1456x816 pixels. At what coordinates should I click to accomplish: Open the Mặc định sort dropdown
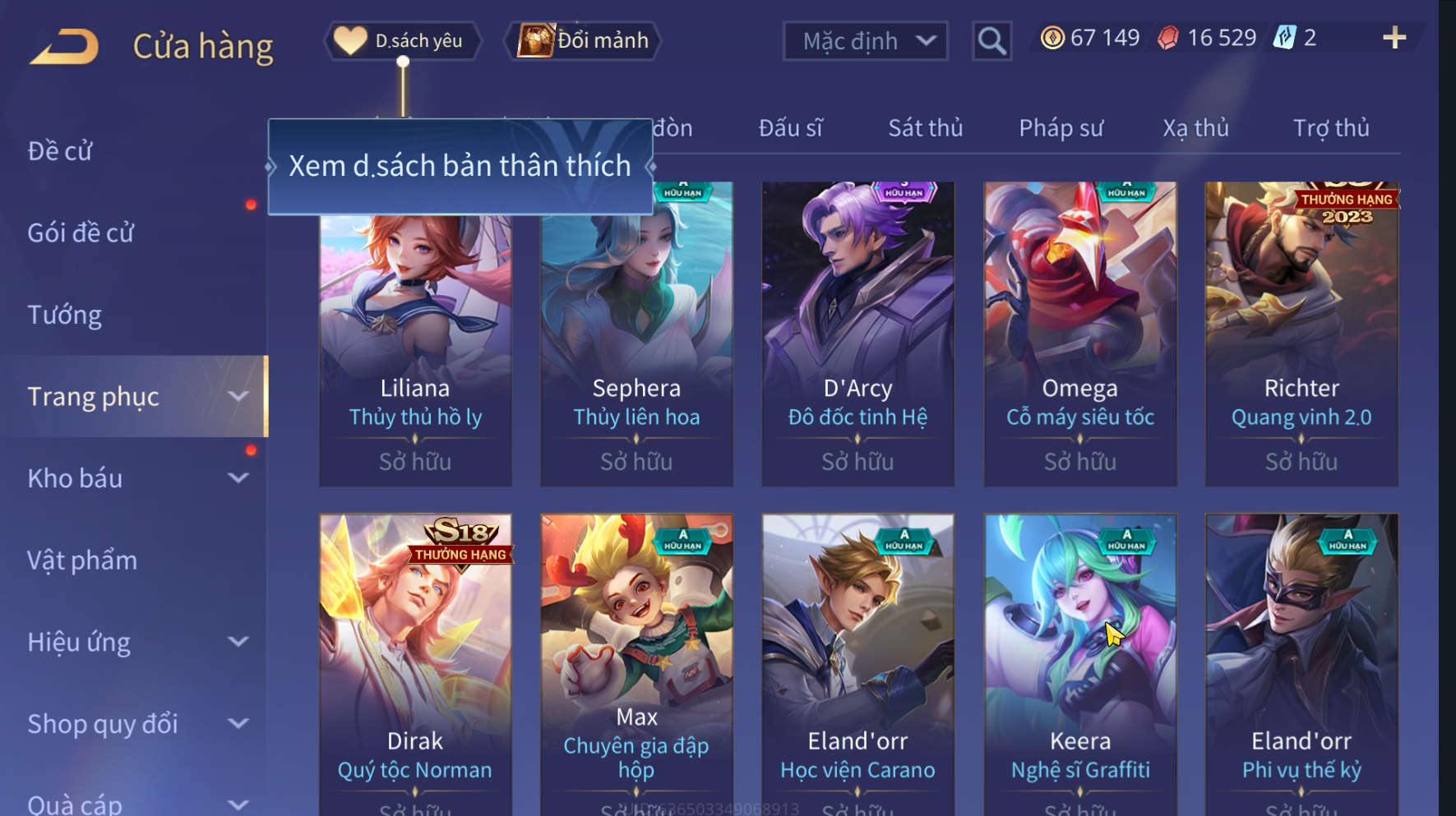(x=865, y=41)
